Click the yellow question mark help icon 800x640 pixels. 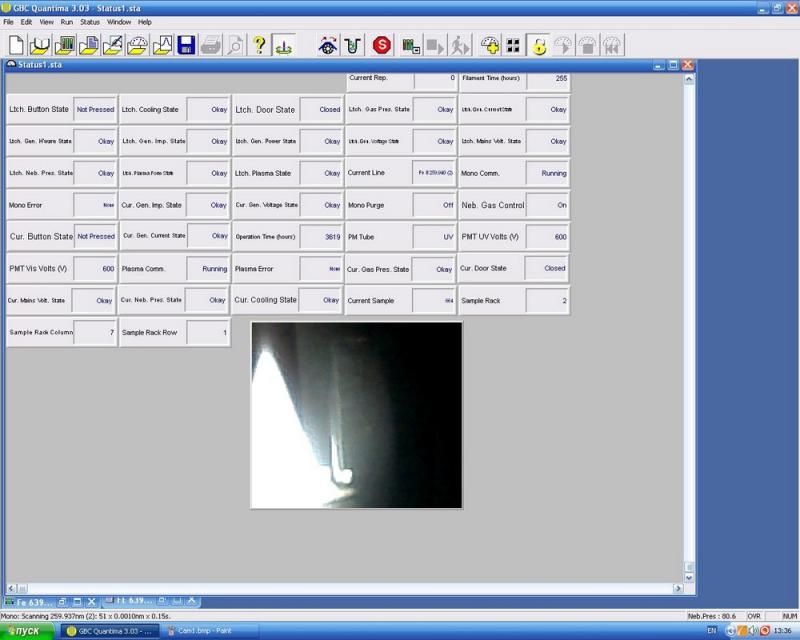(x=259, y=45)
